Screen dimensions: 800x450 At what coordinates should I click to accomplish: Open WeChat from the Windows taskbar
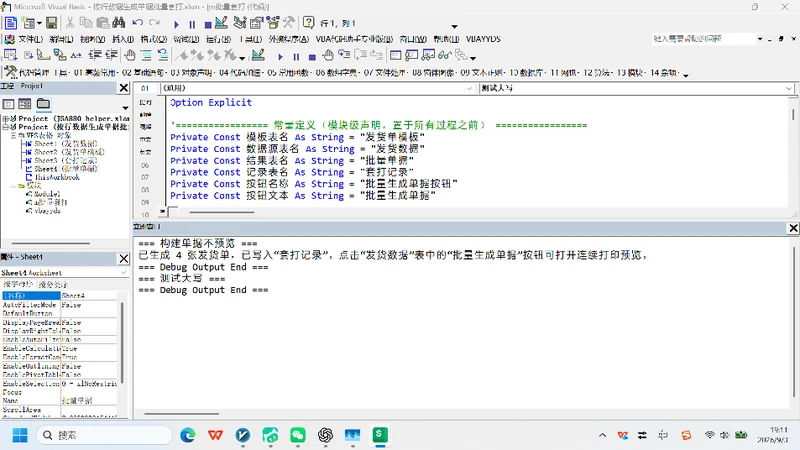click(x=298, y=435)
